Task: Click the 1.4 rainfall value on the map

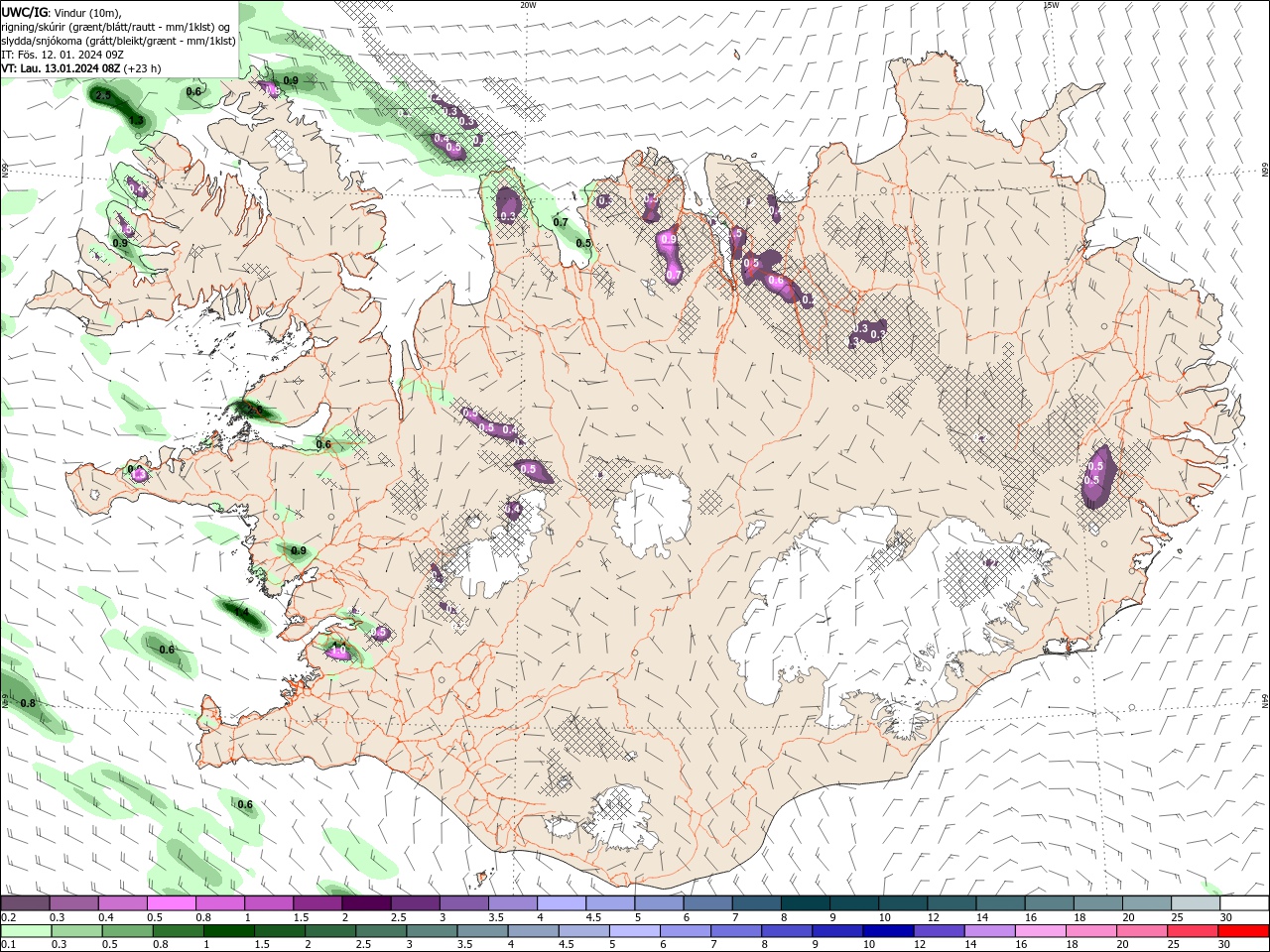Action: point(241,614)
